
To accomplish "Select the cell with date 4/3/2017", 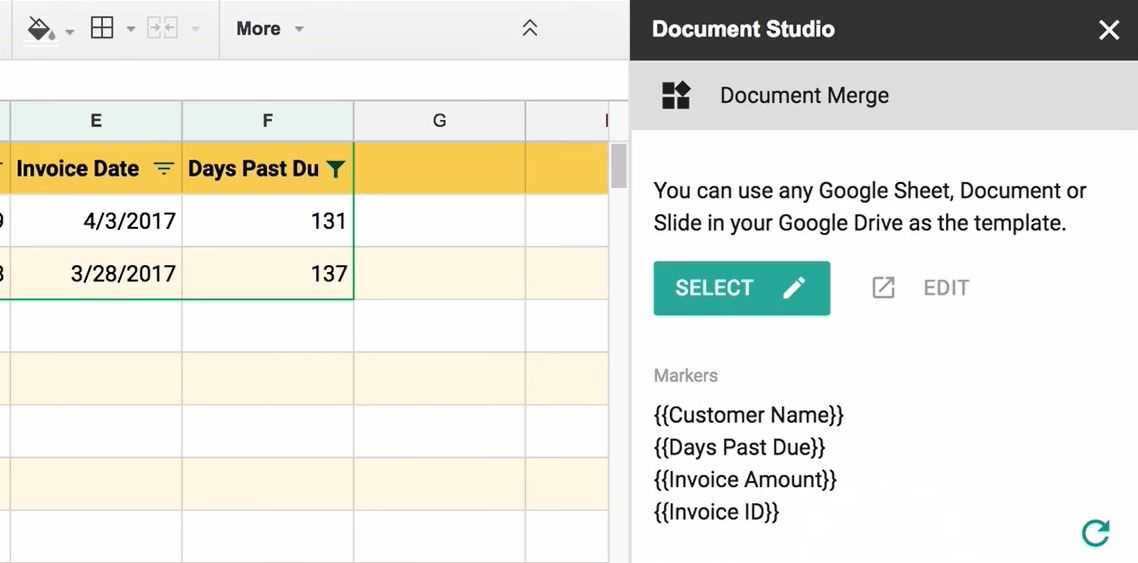I will click(x=96, y=221).
